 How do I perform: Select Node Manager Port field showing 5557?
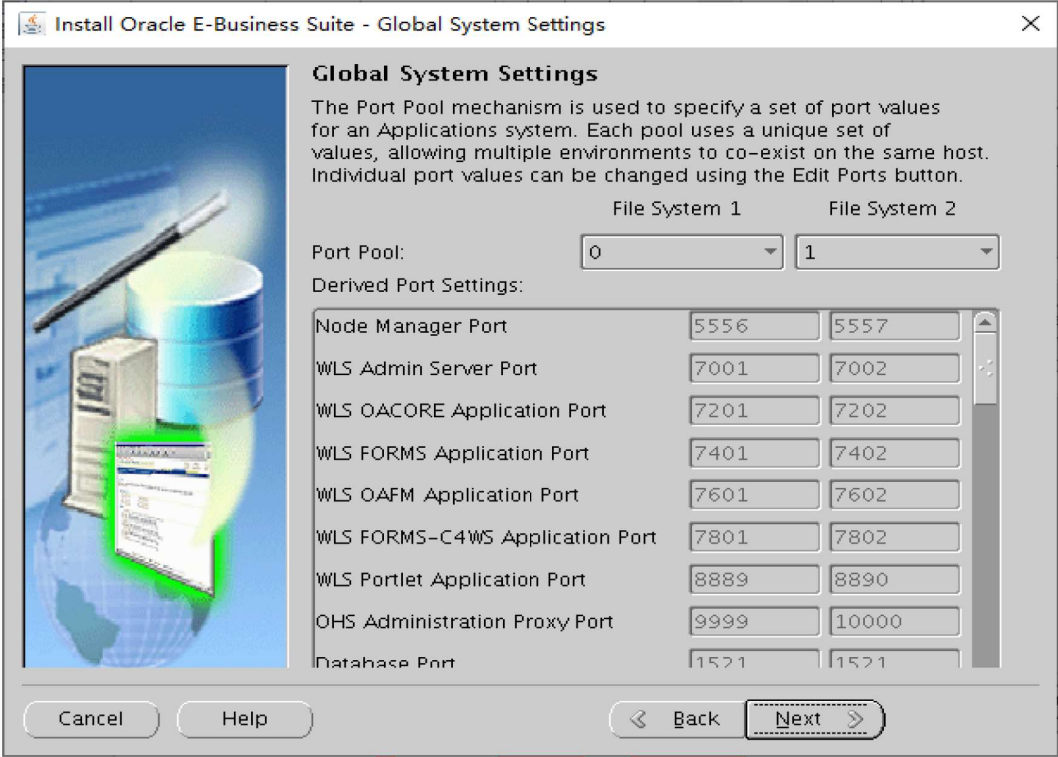[x=895, y=326]
